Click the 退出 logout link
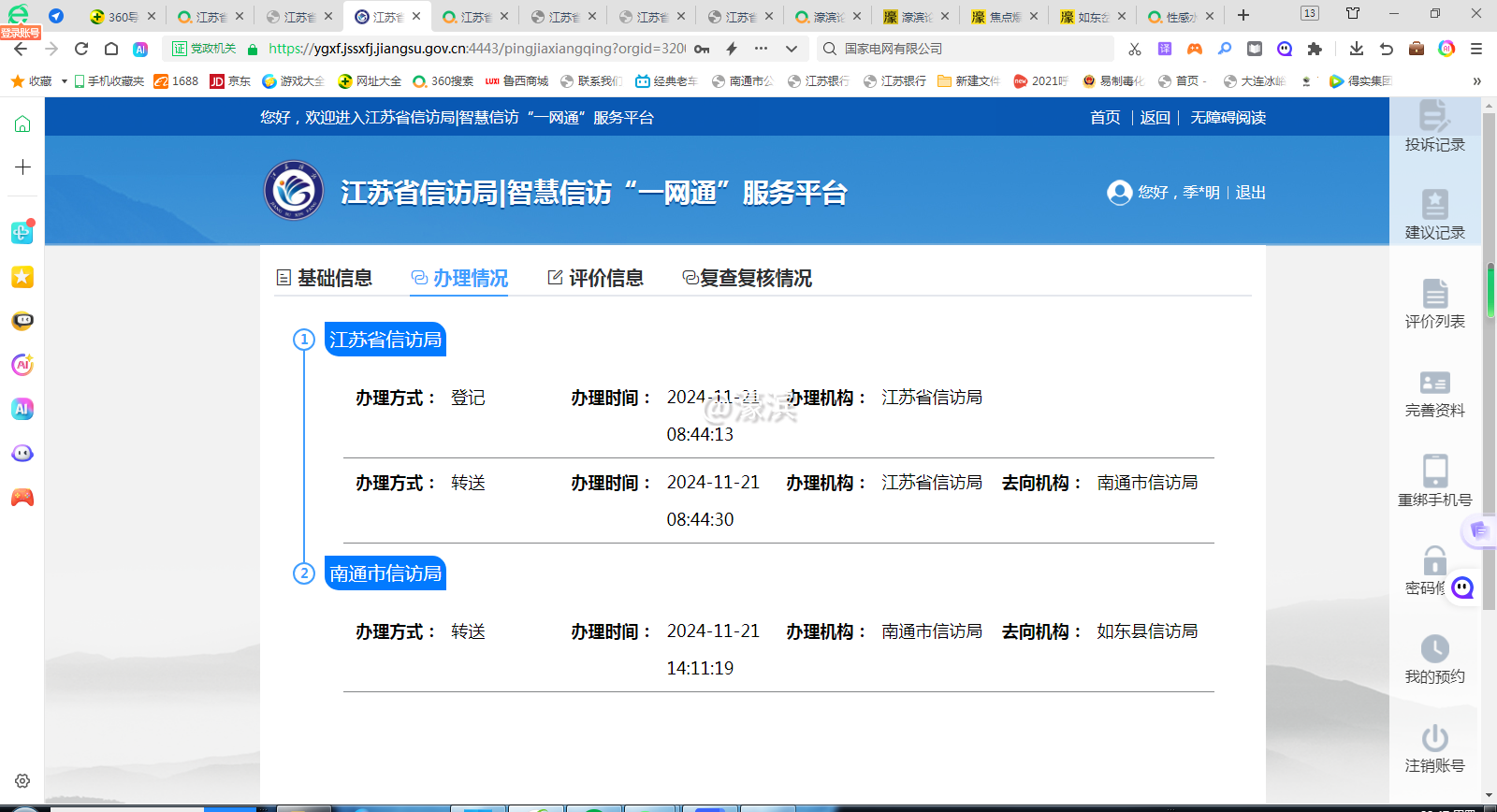Viewport: 1497px width, 812px height. tap(1251, 192)
